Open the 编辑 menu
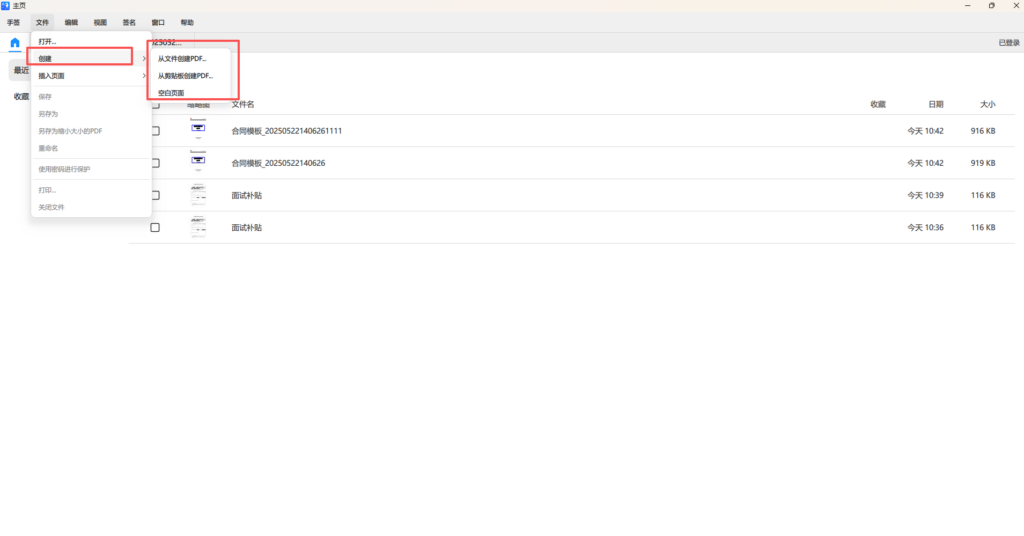 click(x=71, y=22)
